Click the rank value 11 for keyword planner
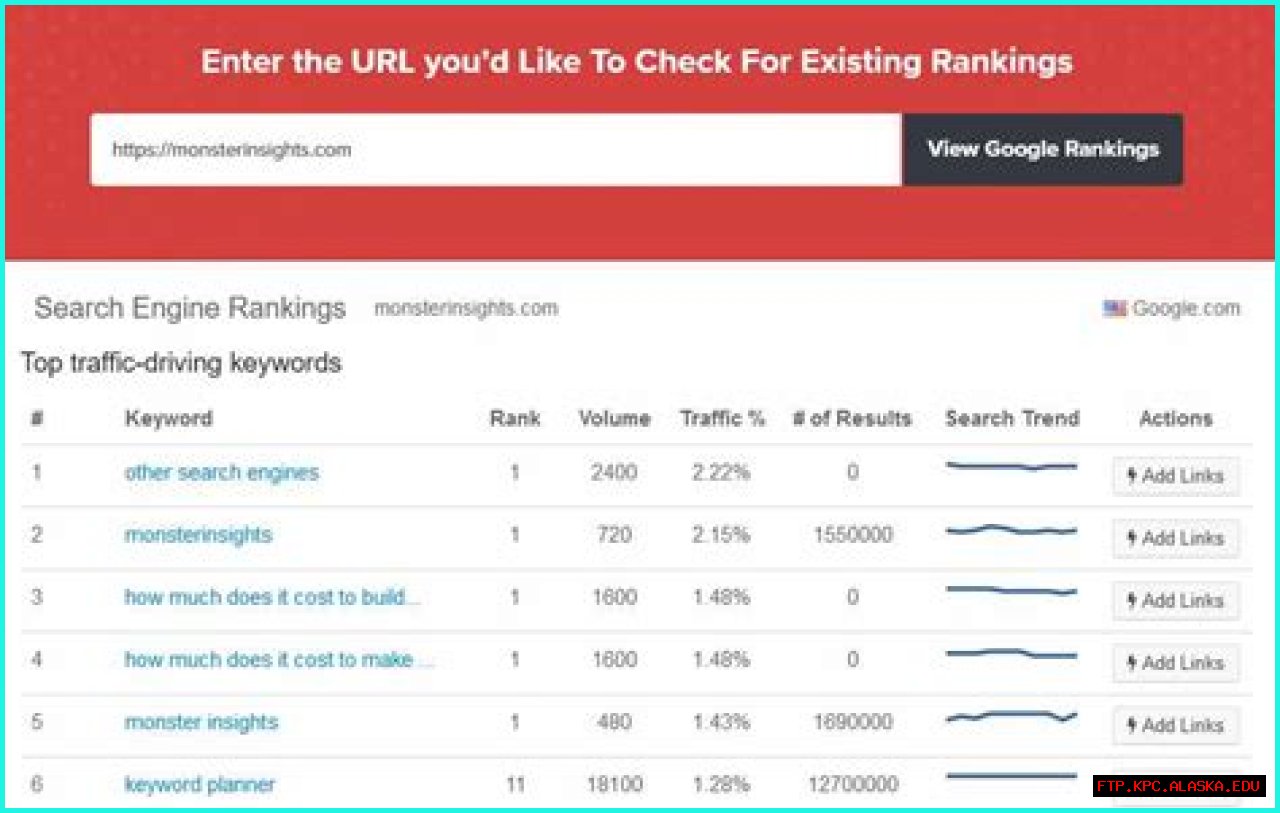 pos(515,784)
